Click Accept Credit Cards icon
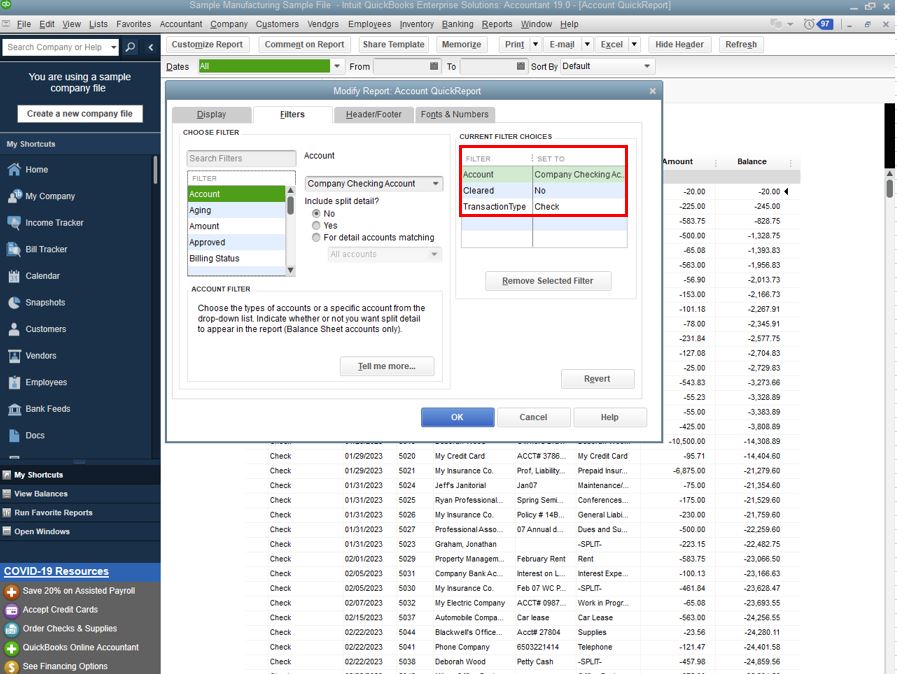The width and height of the screenshot is (897, 674). [x=11, y=610]
